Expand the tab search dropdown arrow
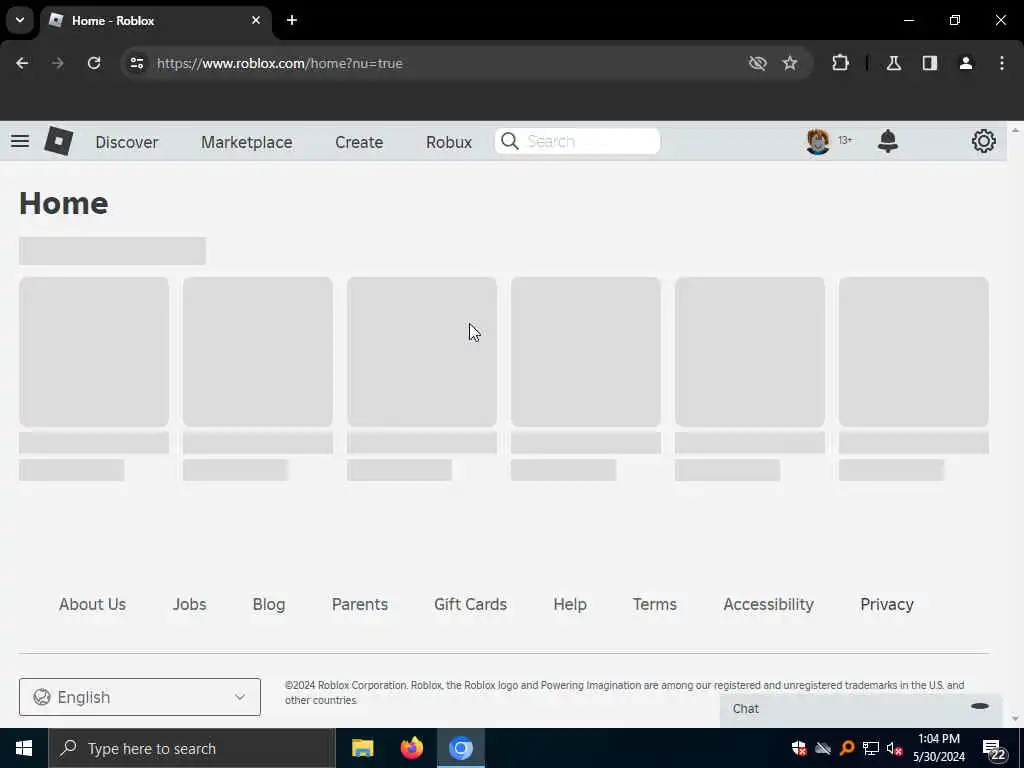Screen dimensions: 1024x768 [x=20, y=20]
